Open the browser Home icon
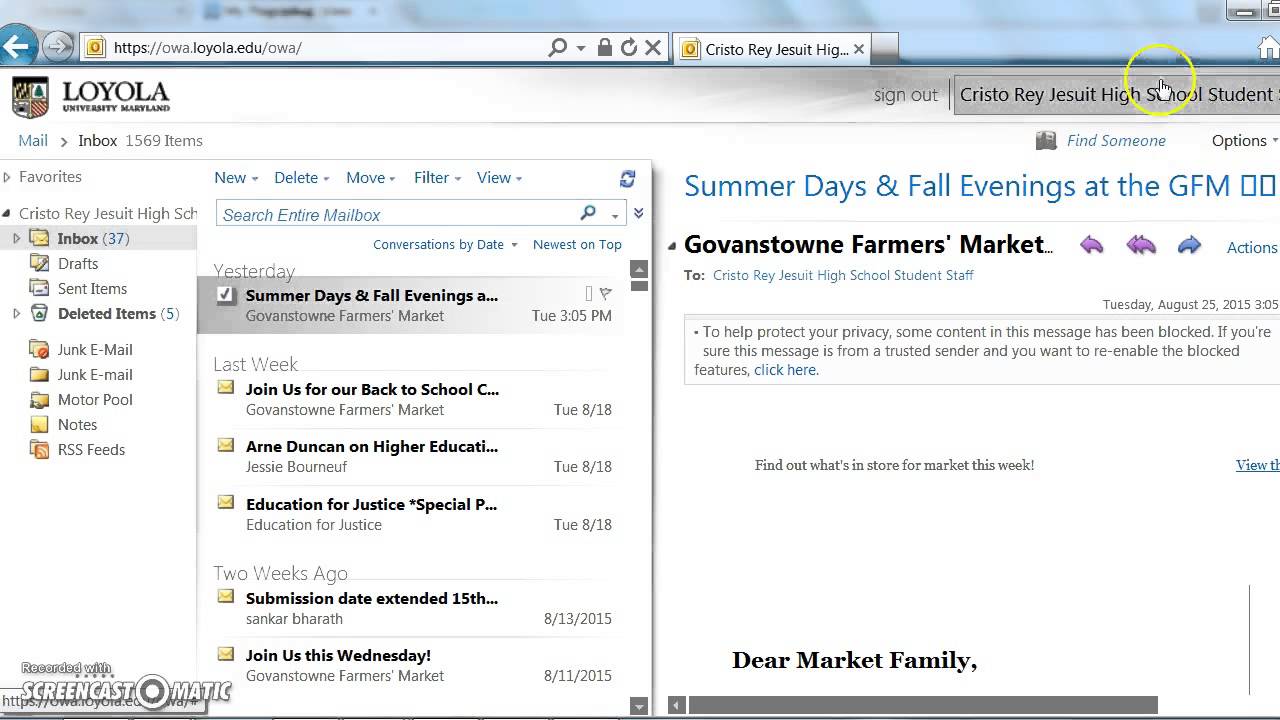 [x=1268, y=48]
